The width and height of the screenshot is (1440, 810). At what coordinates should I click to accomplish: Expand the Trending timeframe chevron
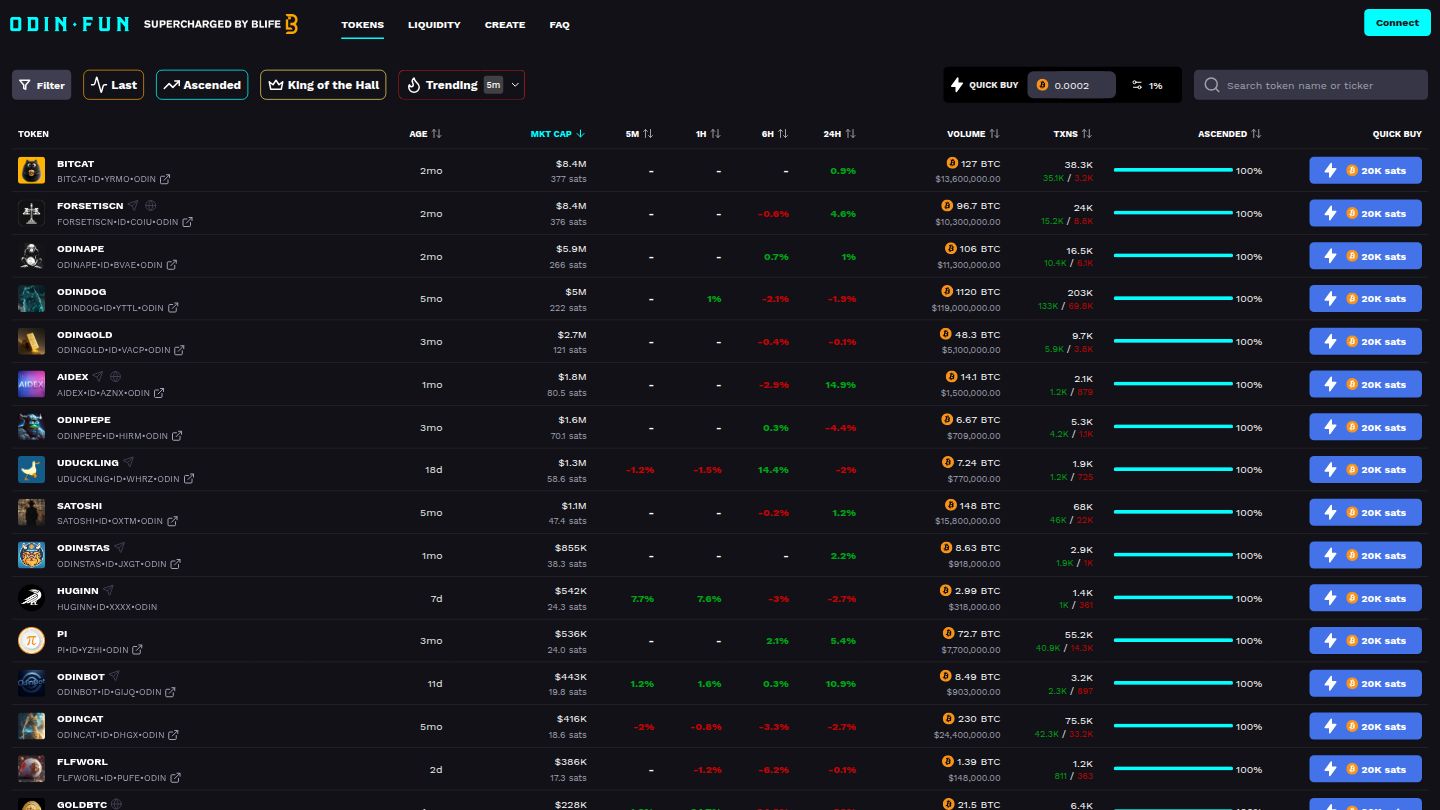pos(515,85)
